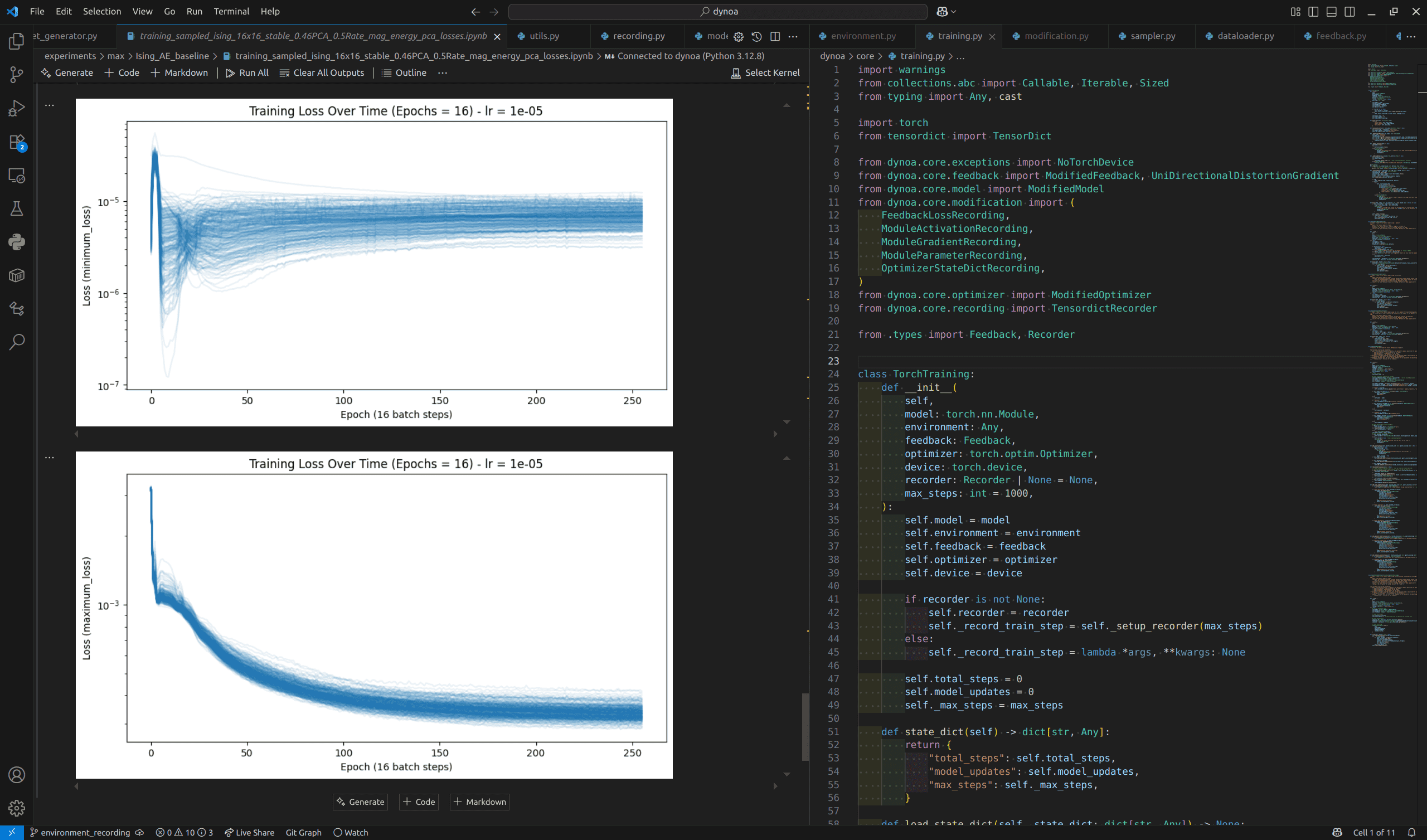Screen dimensions: 1427x840
Task: Open Run and Debug view
Action: (16, 108)
